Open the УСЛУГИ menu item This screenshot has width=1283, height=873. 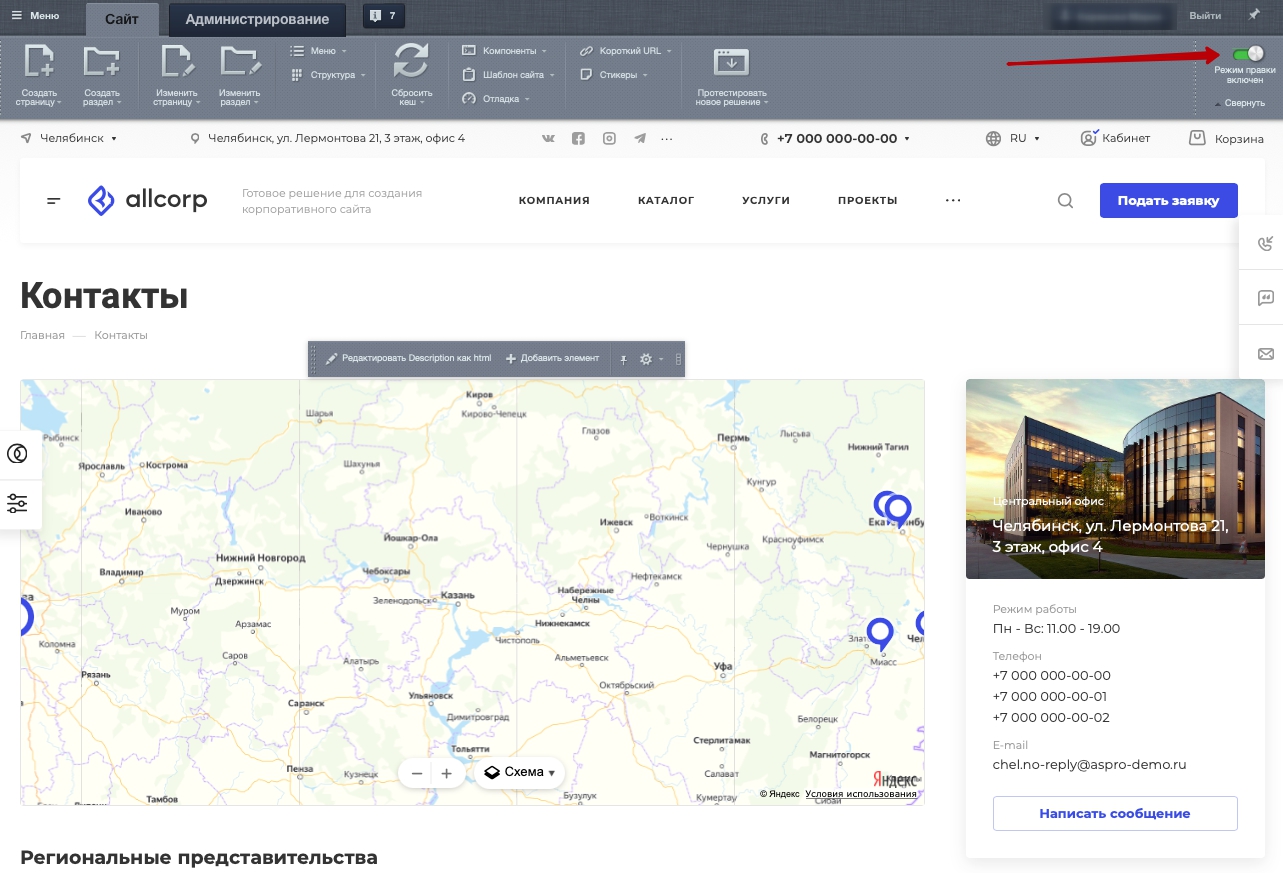coord(766,200)
